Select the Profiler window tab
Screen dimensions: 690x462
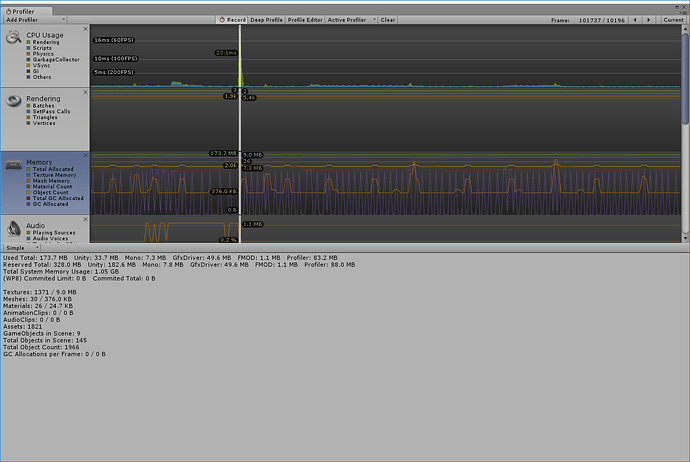(27, 11)
